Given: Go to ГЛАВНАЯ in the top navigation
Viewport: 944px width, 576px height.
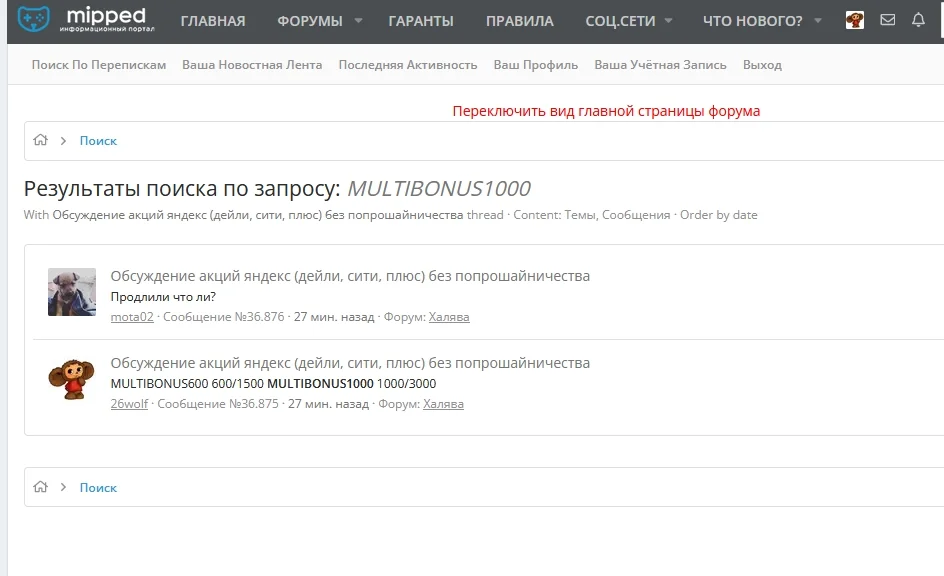Looking at the screenshot, I should coord(213,21).
